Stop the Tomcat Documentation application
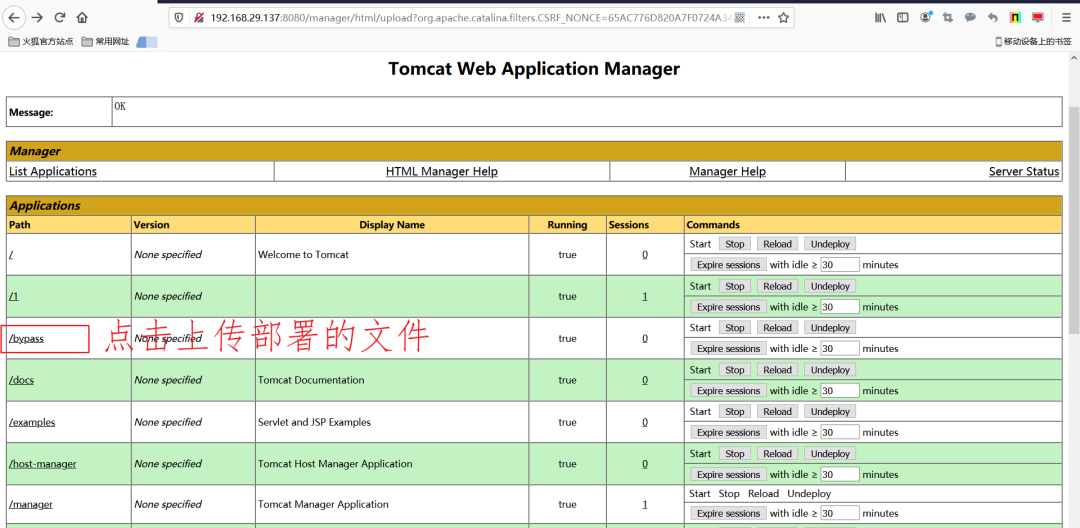The width and height of the screenshot is (1080, 528). pos(735,370)
